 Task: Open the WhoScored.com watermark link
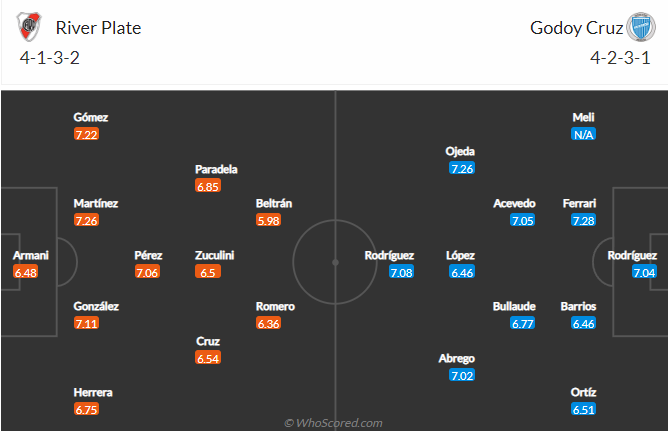pos(333,423)
